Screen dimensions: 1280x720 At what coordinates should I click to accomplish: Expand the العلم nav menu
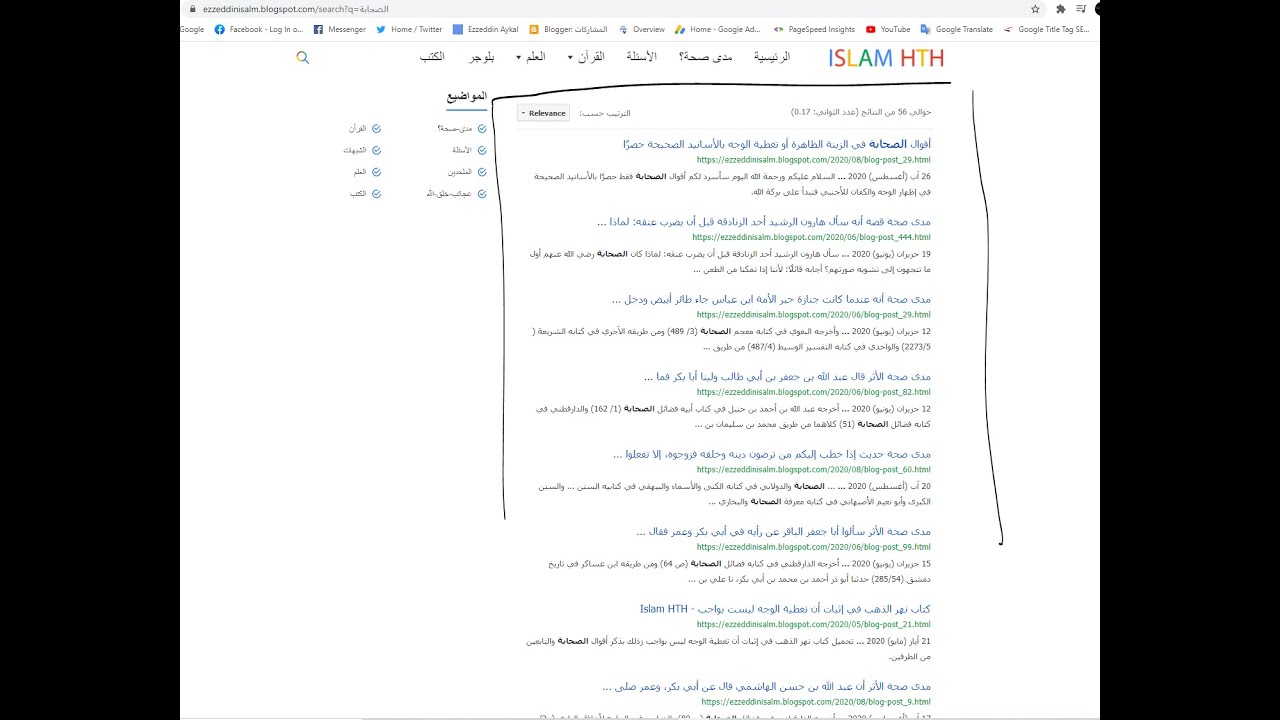point(532,57)
